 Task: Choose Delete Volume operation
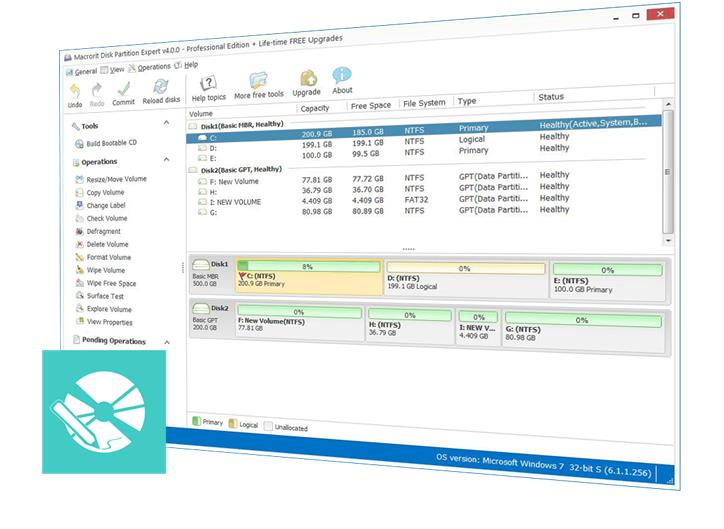(102, 244)
